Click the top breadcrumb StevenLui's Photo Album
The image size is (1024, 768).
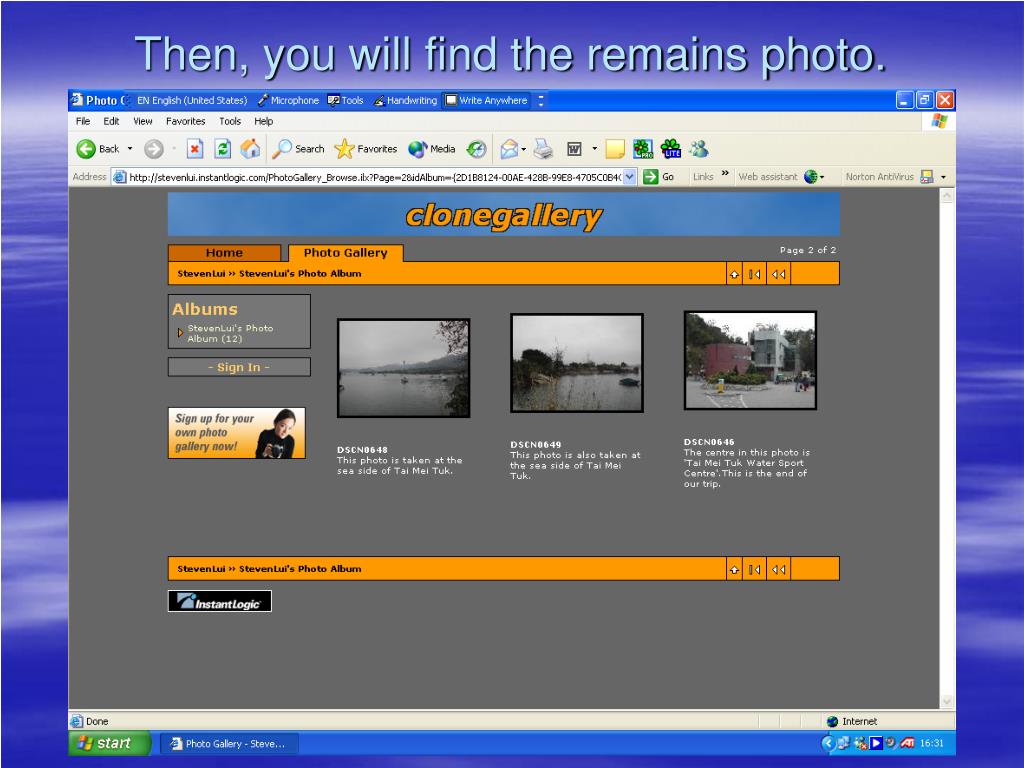click(300, 274)
